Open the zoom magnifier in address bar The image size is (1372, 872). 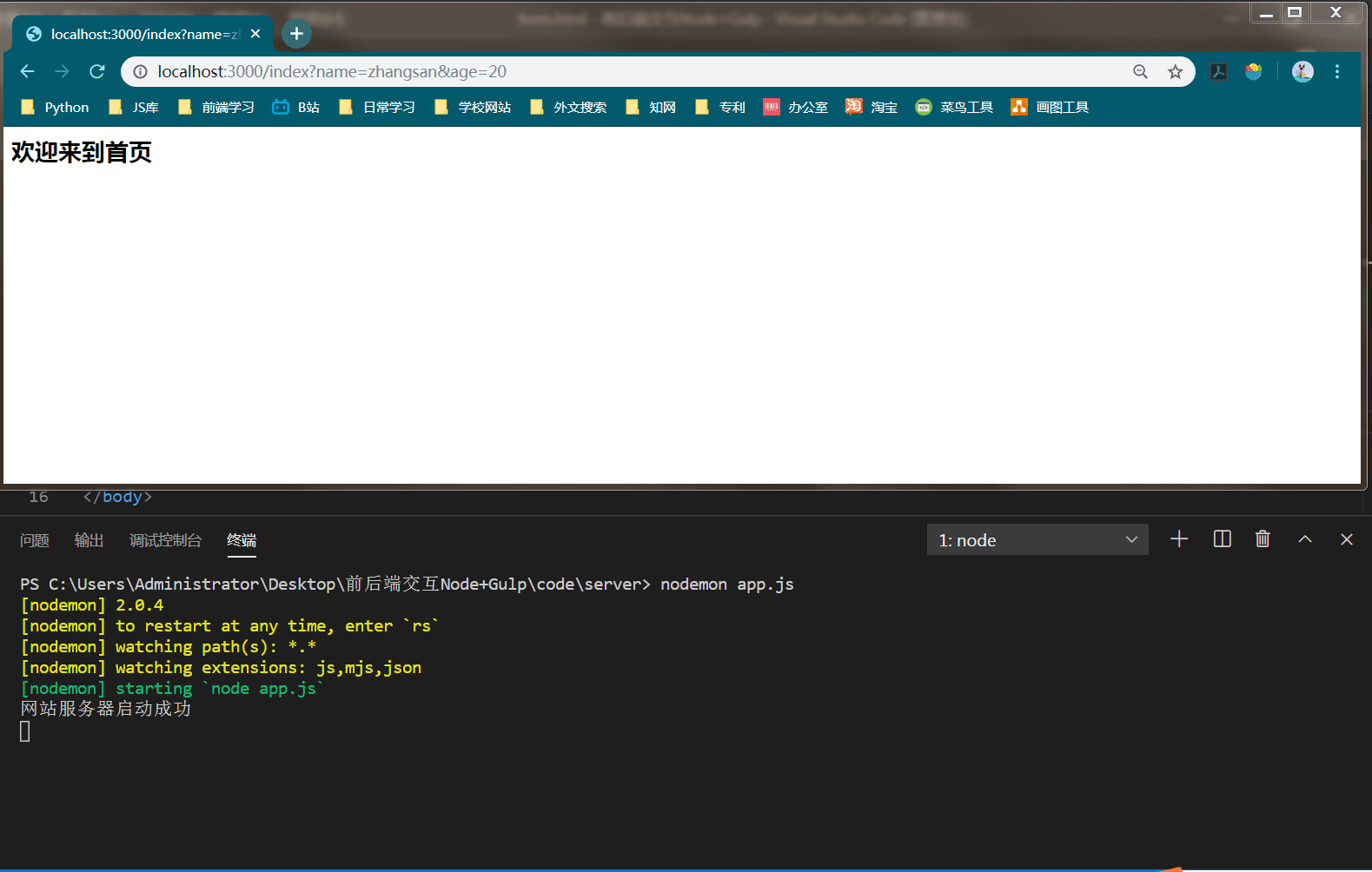tap(1140, 72)
